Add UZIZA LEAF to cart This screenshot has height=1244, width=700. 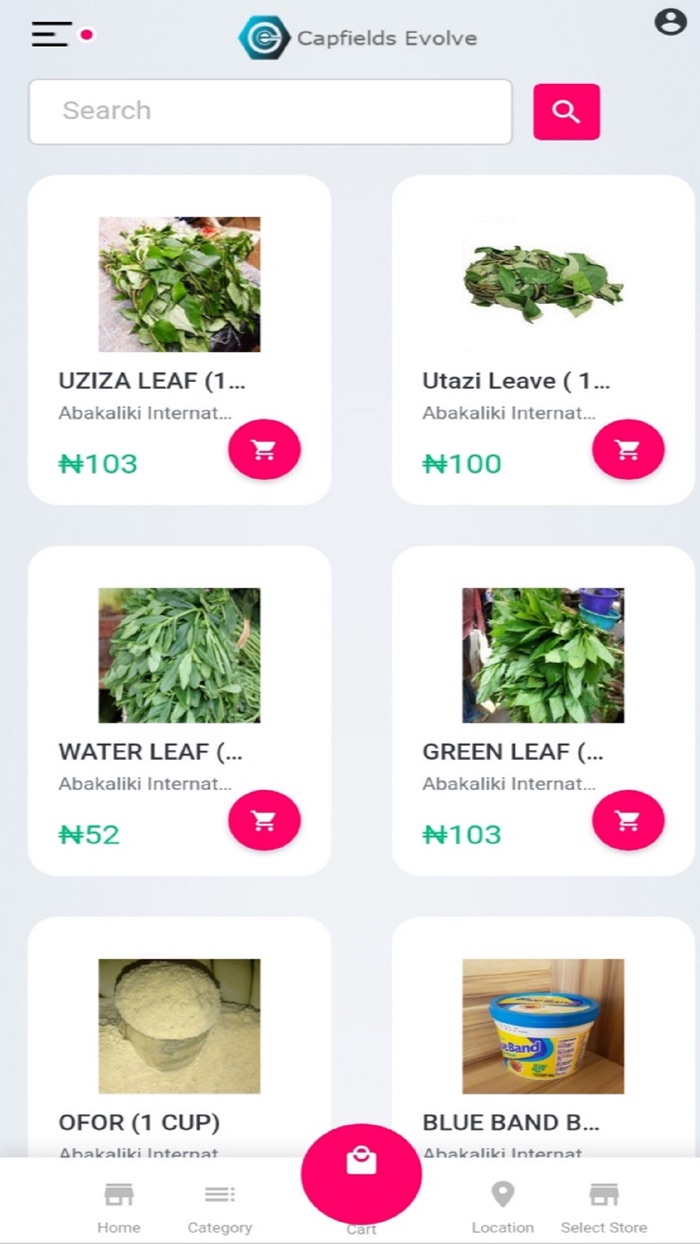tap(264, 450)
